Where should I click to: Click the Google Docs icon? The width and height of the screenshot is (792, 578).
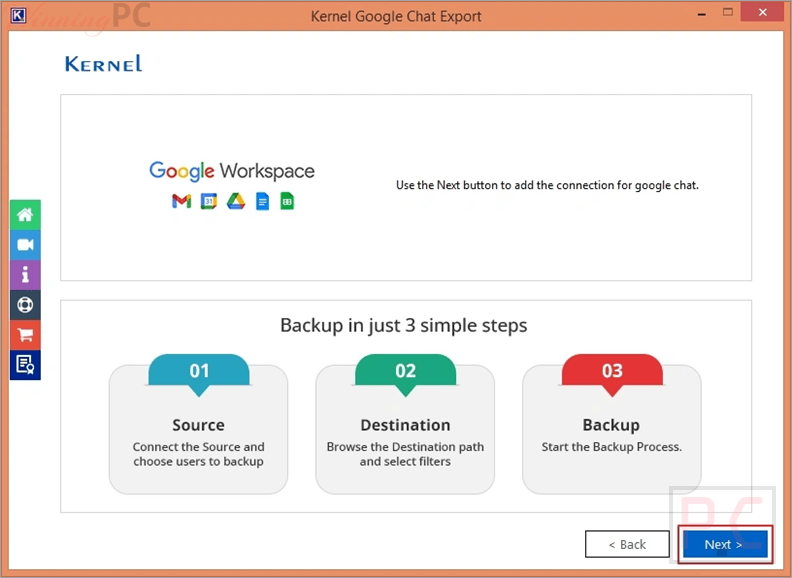pyautogui.click(x=262, y=201)
